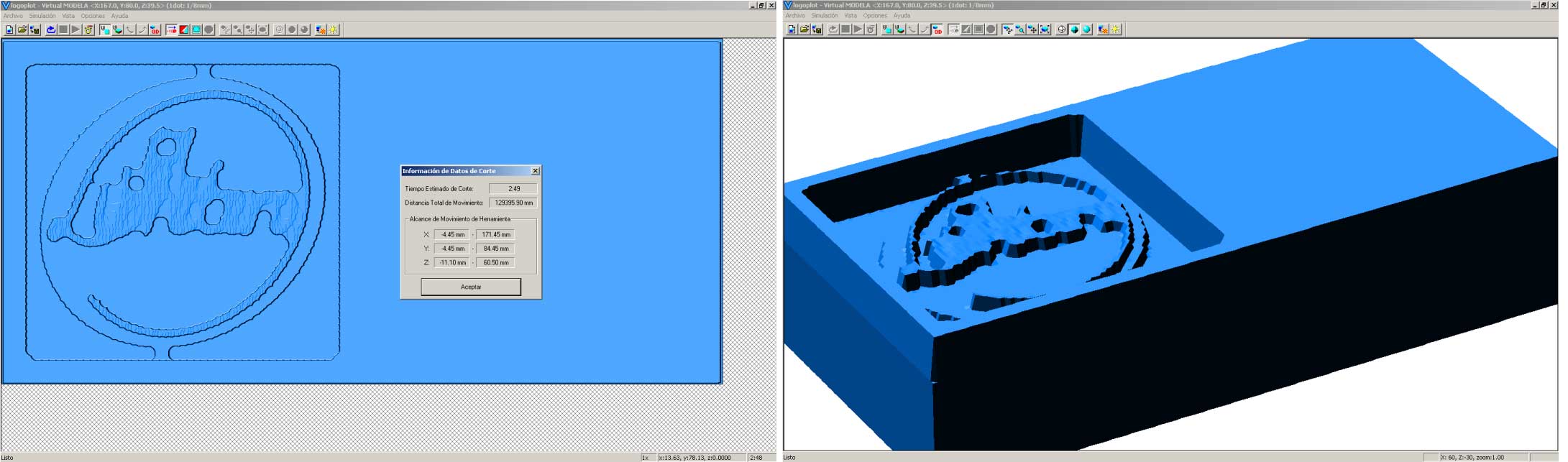The width and height of the screenshot is (1568, 462).
Task: Click the X maximum field 171.45 mm
Action: point(495,234)
